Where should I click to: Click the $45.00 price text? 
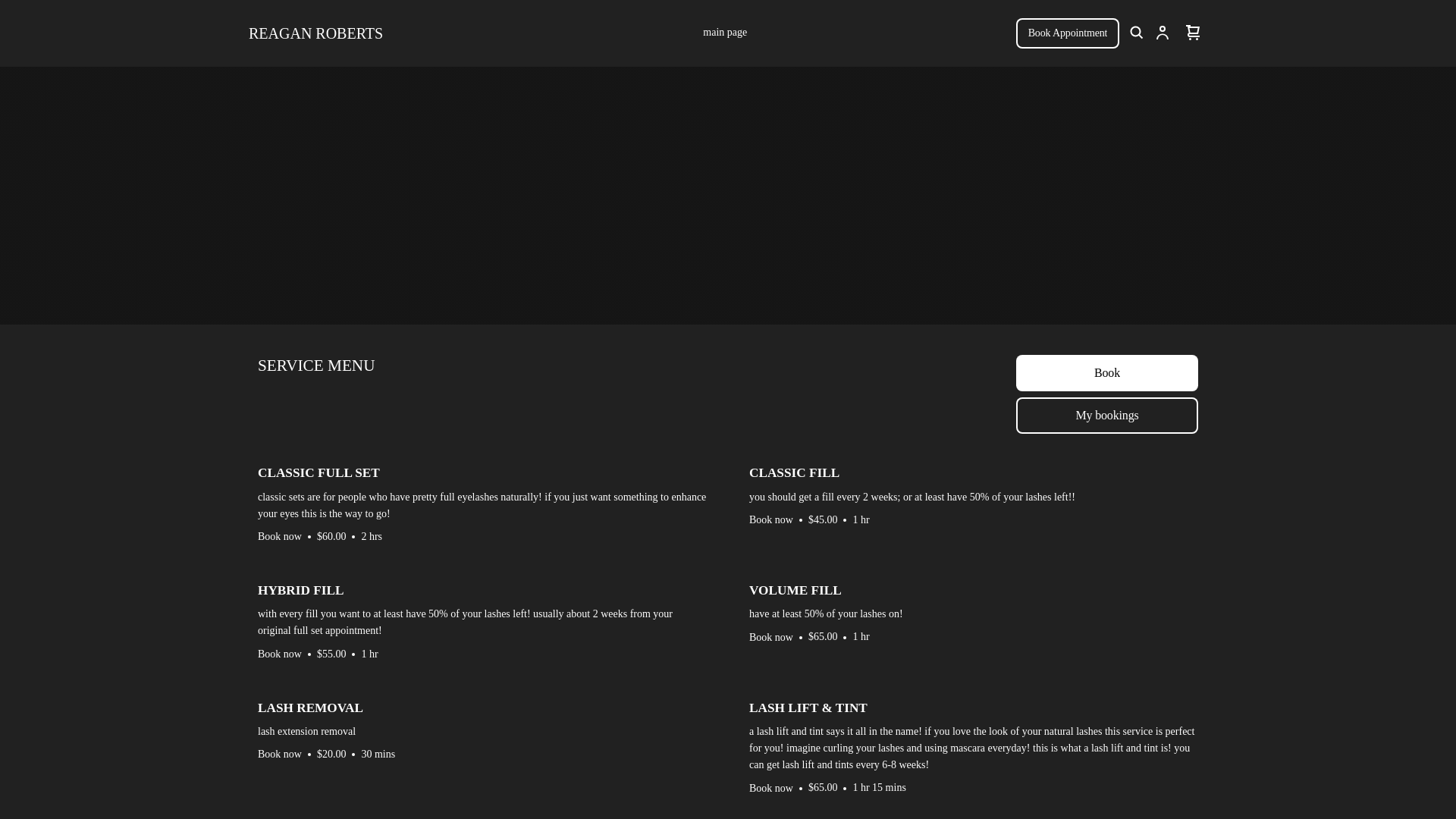click(823, 520)
